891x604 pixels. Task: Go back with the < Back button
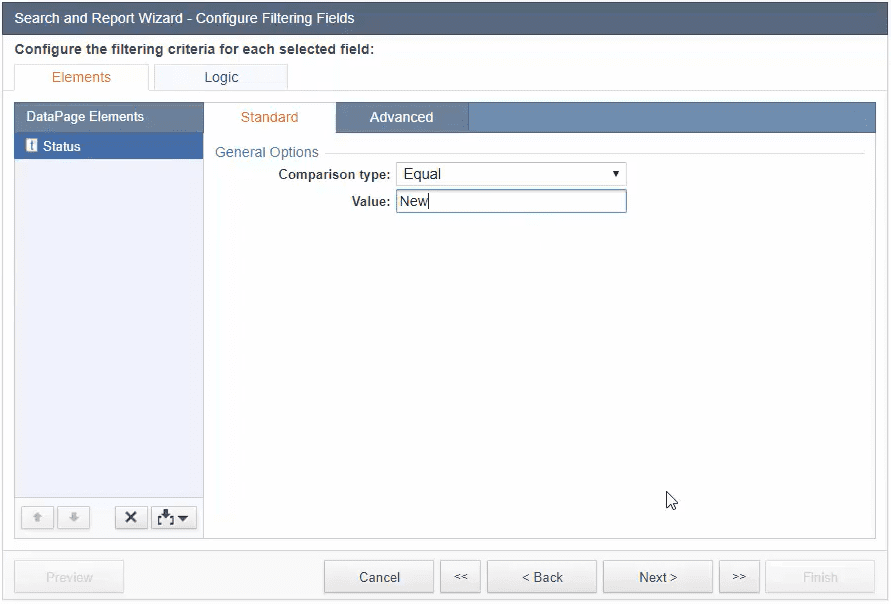click(x=541, y=577)
